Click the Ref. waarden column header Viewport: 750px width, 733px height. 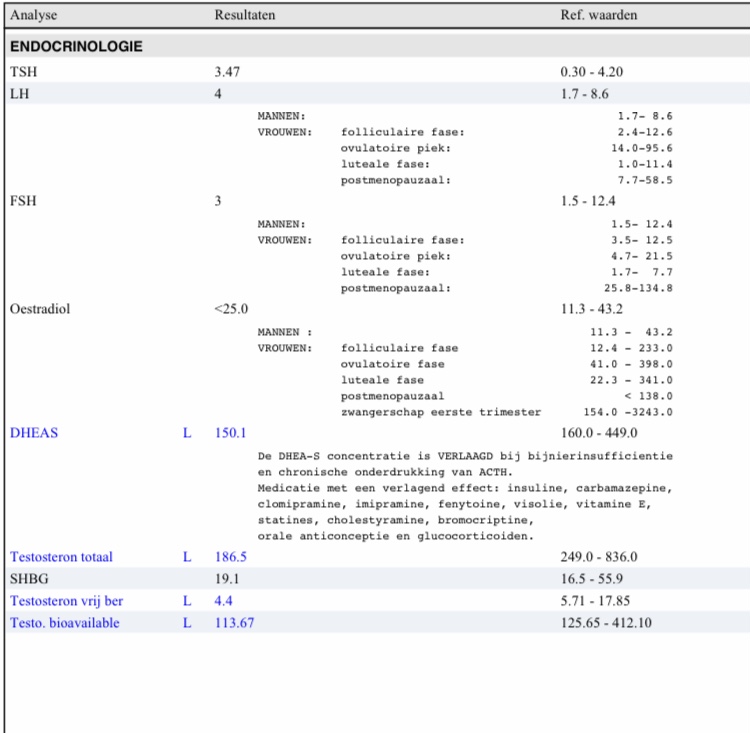coord(599,16)
